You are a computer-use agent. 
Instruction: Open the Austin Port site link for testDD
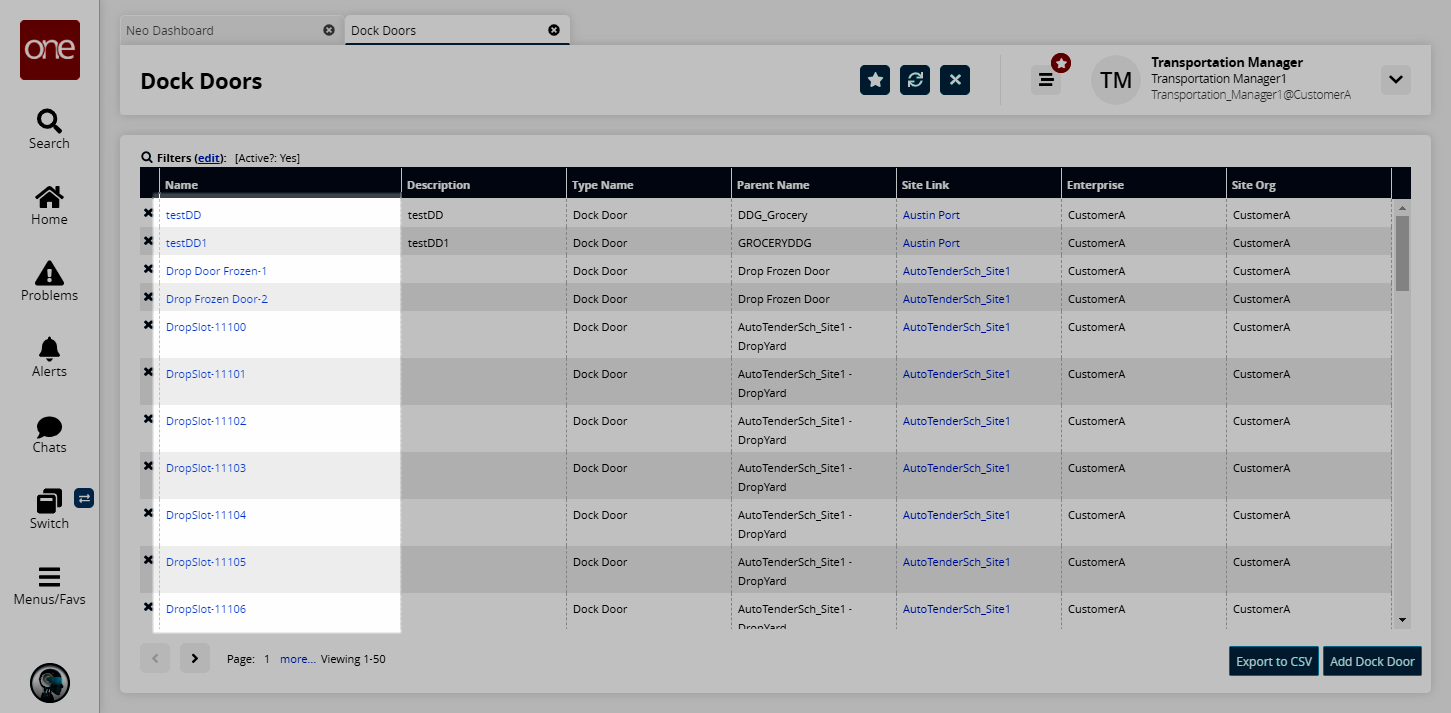tap(931, 215)
